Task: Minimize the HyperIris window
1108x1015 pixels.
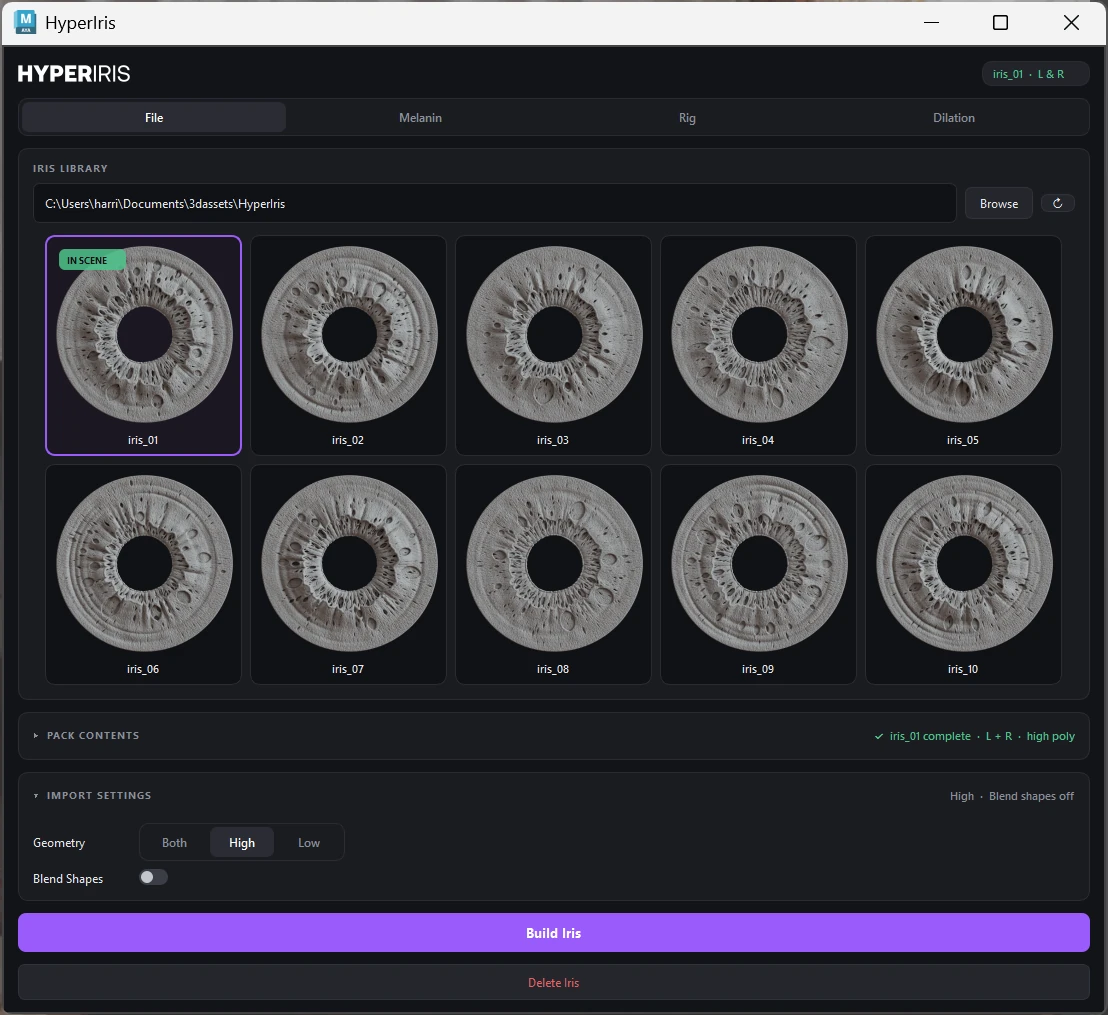Action: coord(931,23)
